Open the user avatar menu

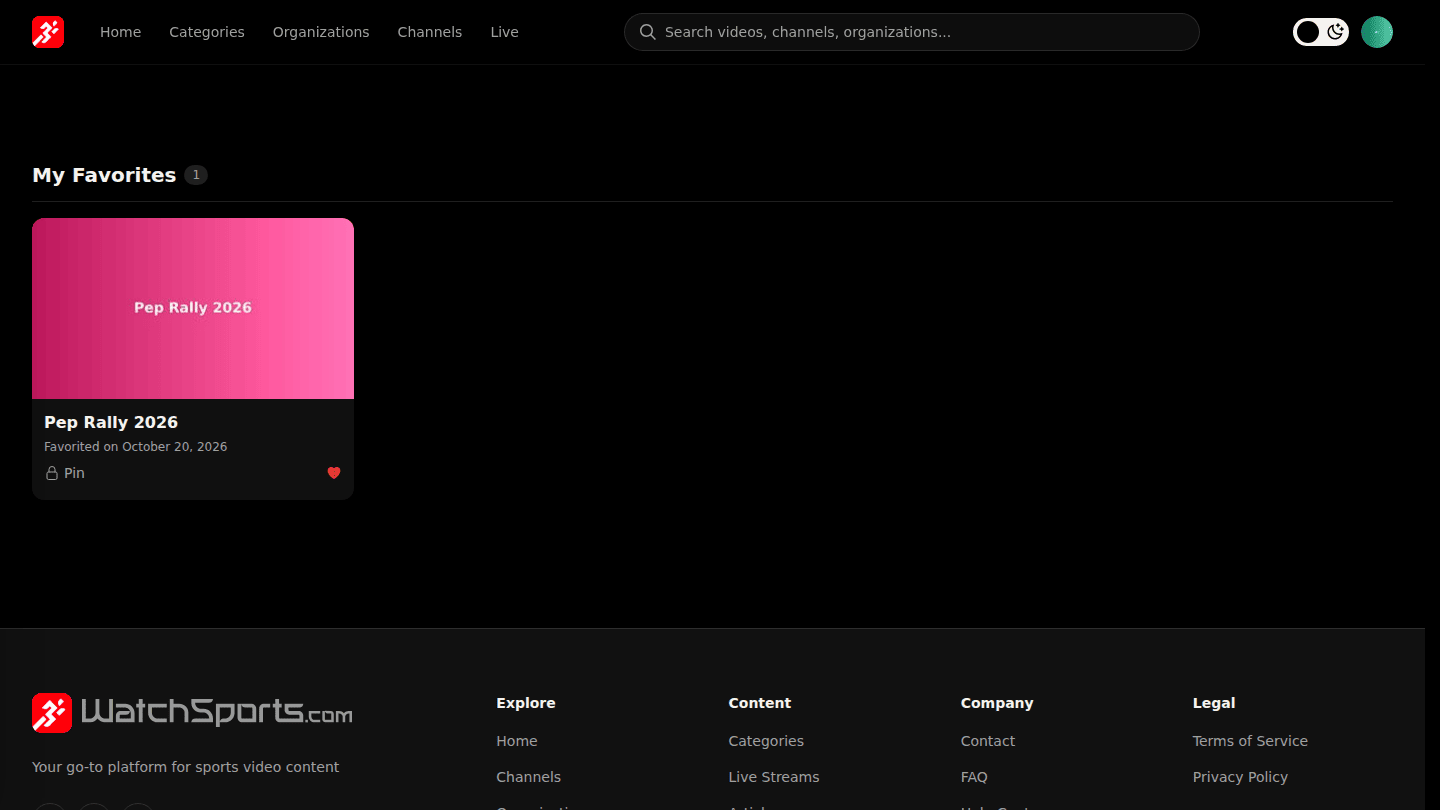pos(1377,32)
